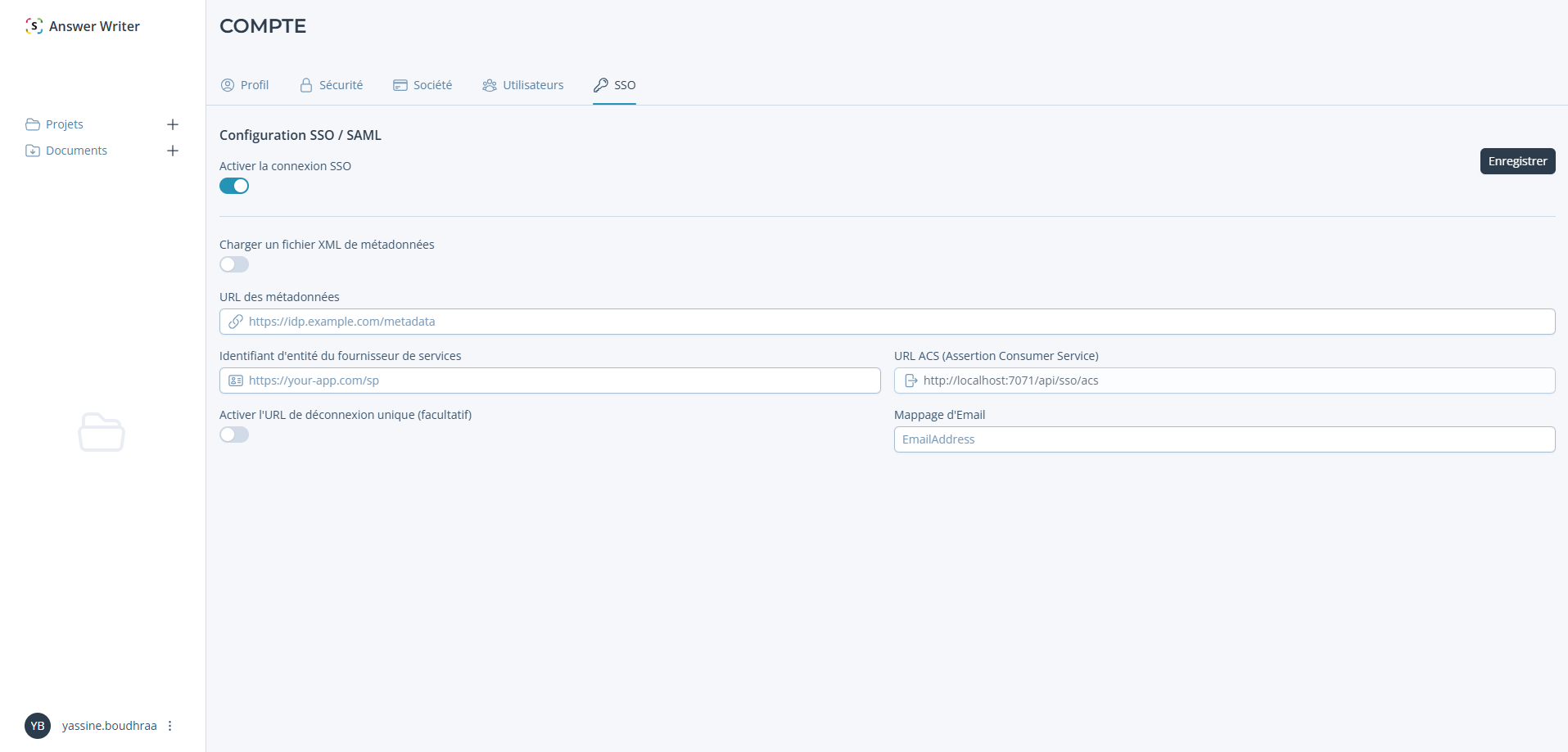The width and height of the screenshot is (1568, 752).
Task: Open the user options three-dot menu
Action: tap(170, 726)
